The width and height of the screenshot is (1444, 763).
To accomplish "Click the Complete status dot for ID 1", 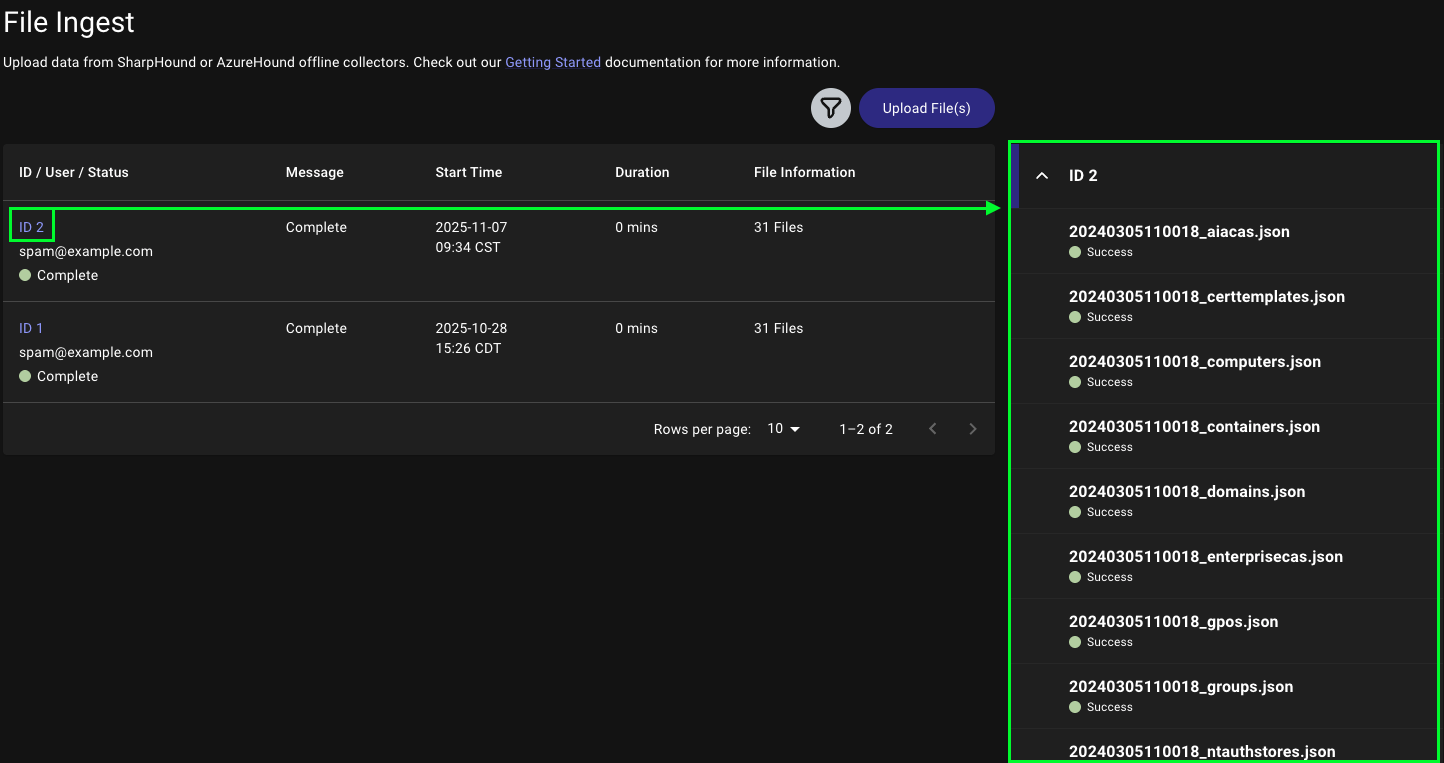I will (x=25, y=375).
